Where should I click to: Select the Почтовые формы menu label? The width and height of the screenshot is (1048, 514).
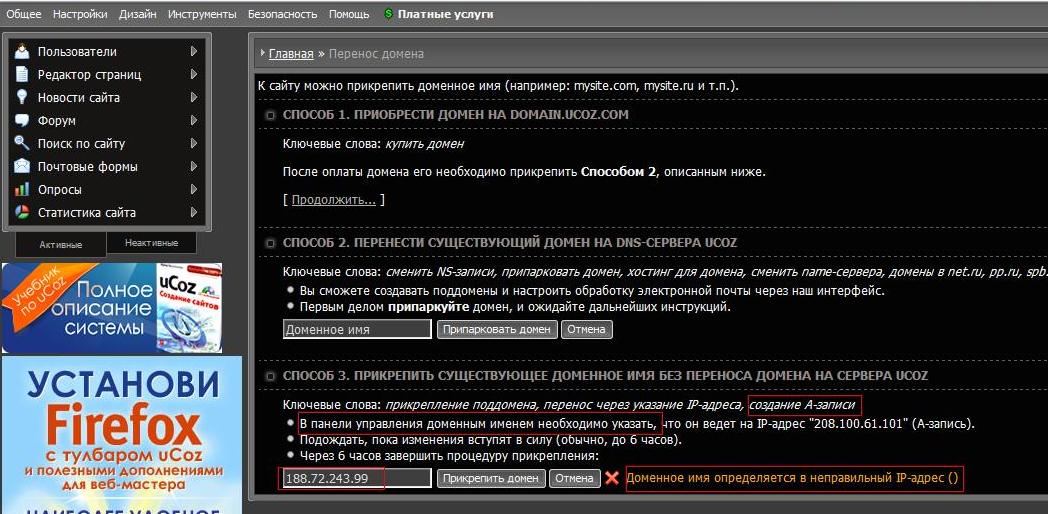(88, 166)
